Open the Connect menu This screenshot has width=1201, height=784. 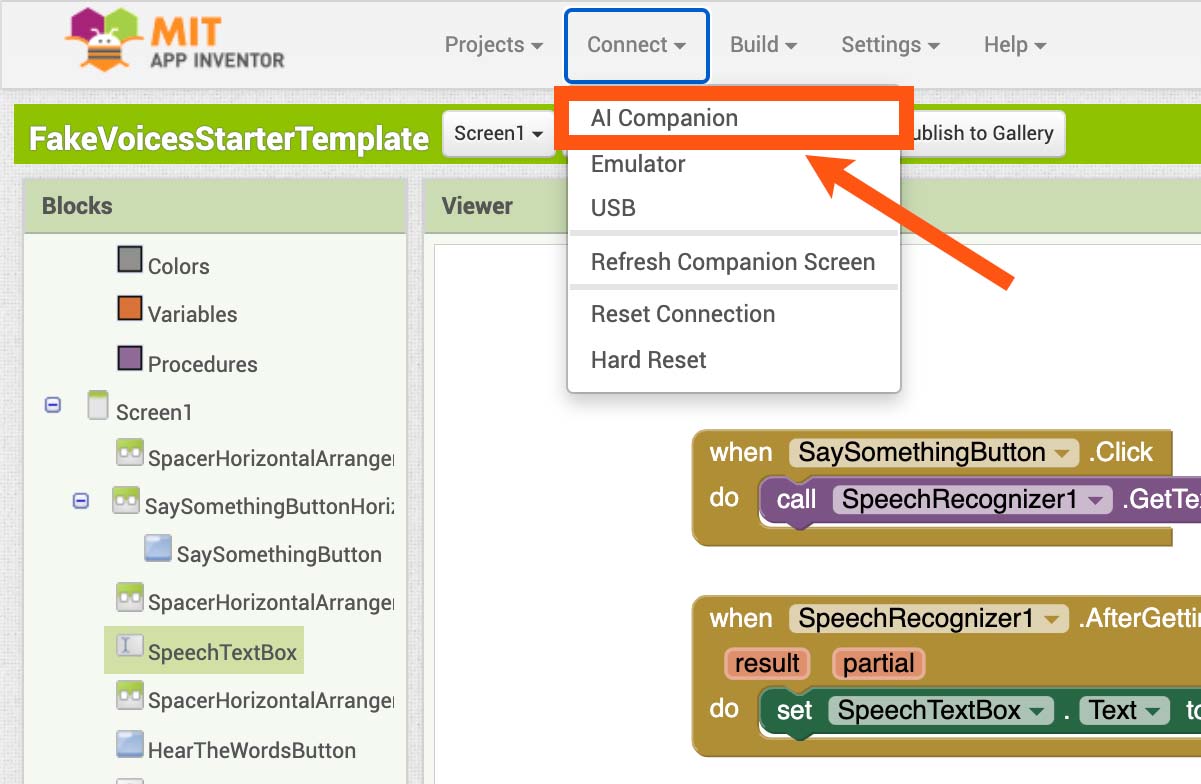[x=636, y=45]
